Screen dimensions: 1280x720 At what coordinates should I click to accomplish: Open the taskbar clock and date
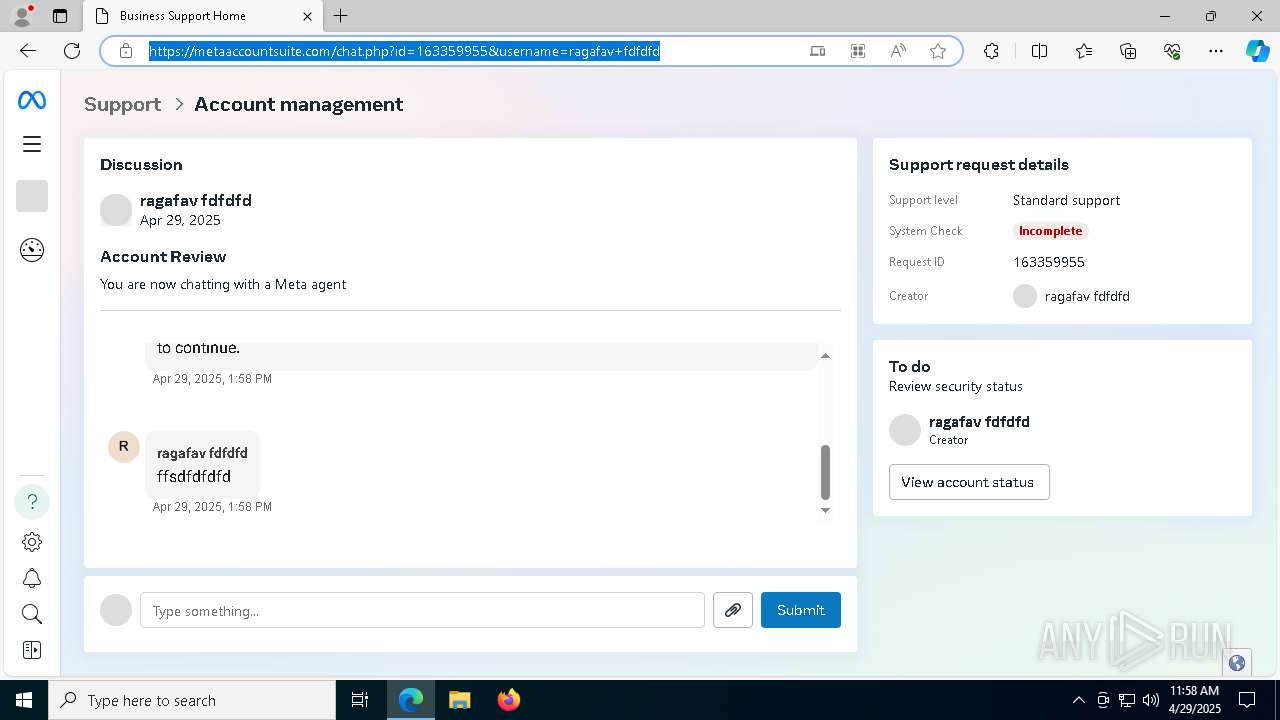tap(1194, 700)
